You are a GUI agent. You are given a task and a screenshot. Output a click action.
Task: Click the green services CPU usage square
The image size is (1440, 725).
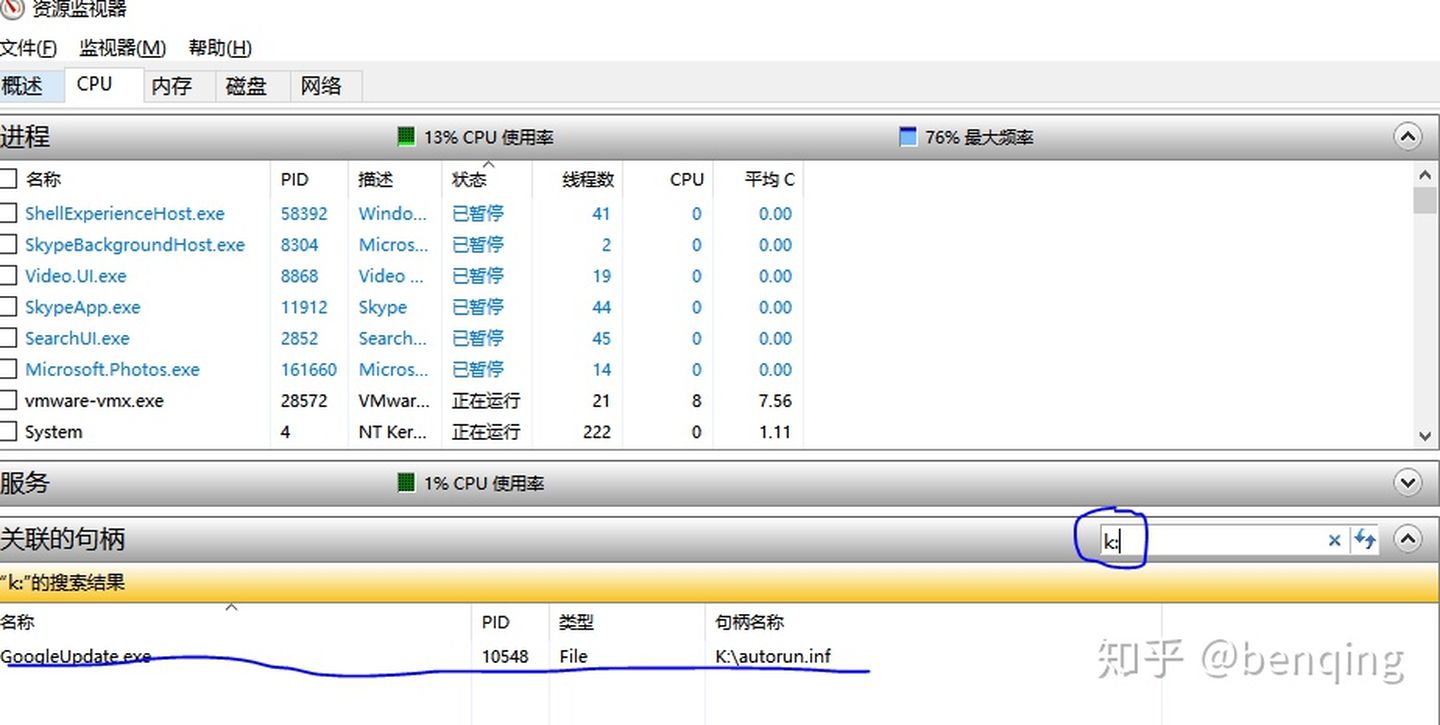click(406, 483)
